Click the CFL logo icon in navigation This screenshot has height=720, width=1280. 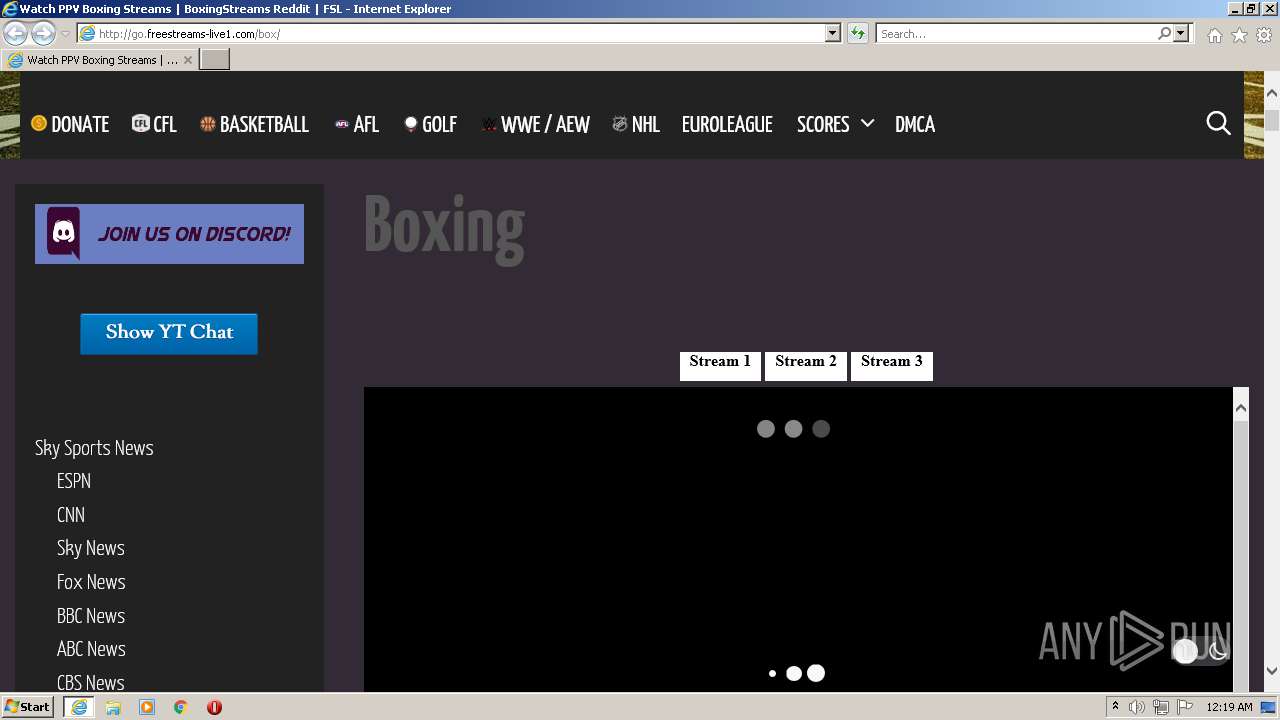(140, 123)
